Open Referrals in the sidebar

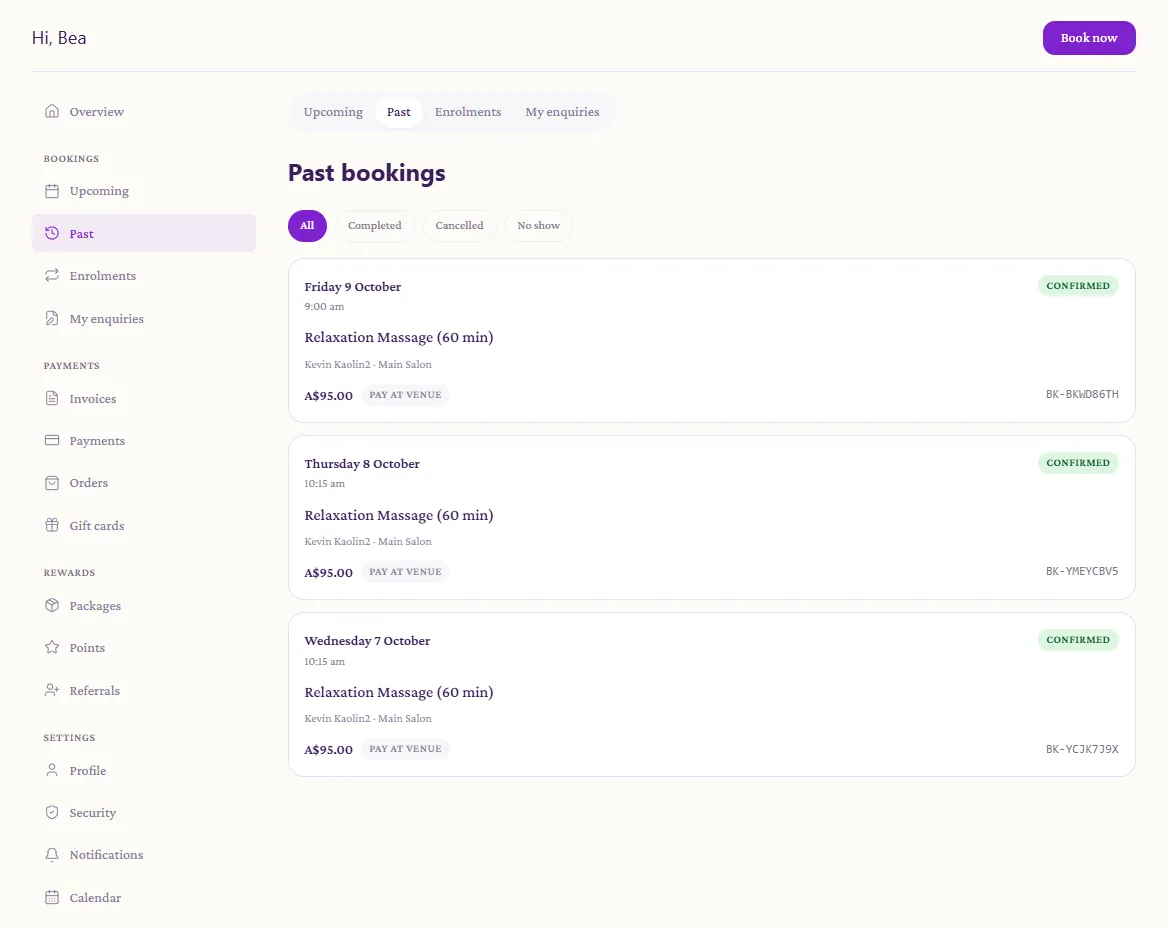(x=144, y=690)
